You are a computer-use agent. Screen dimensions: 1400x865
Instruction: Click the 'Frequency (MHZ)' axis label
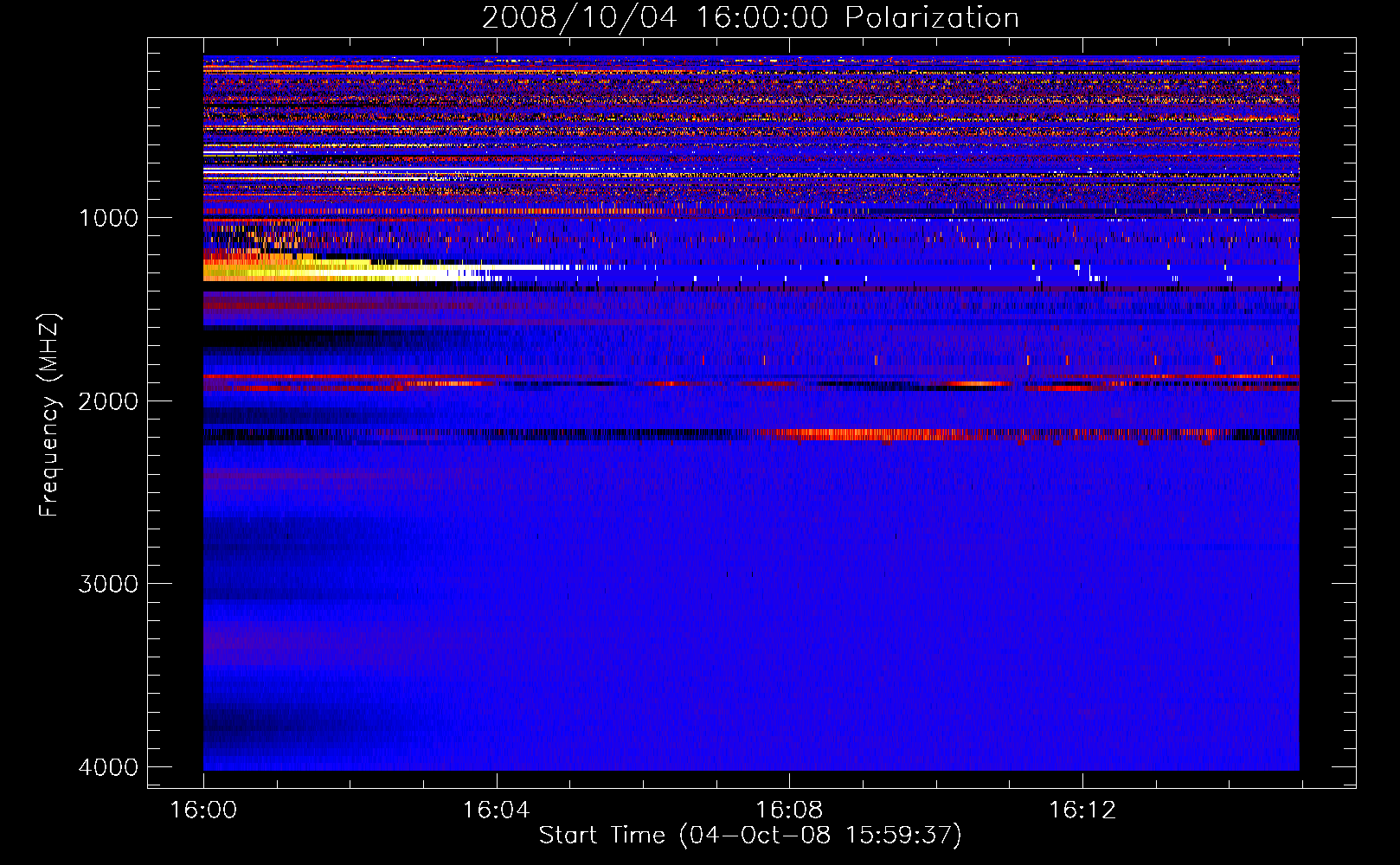[x=49, y=415]
